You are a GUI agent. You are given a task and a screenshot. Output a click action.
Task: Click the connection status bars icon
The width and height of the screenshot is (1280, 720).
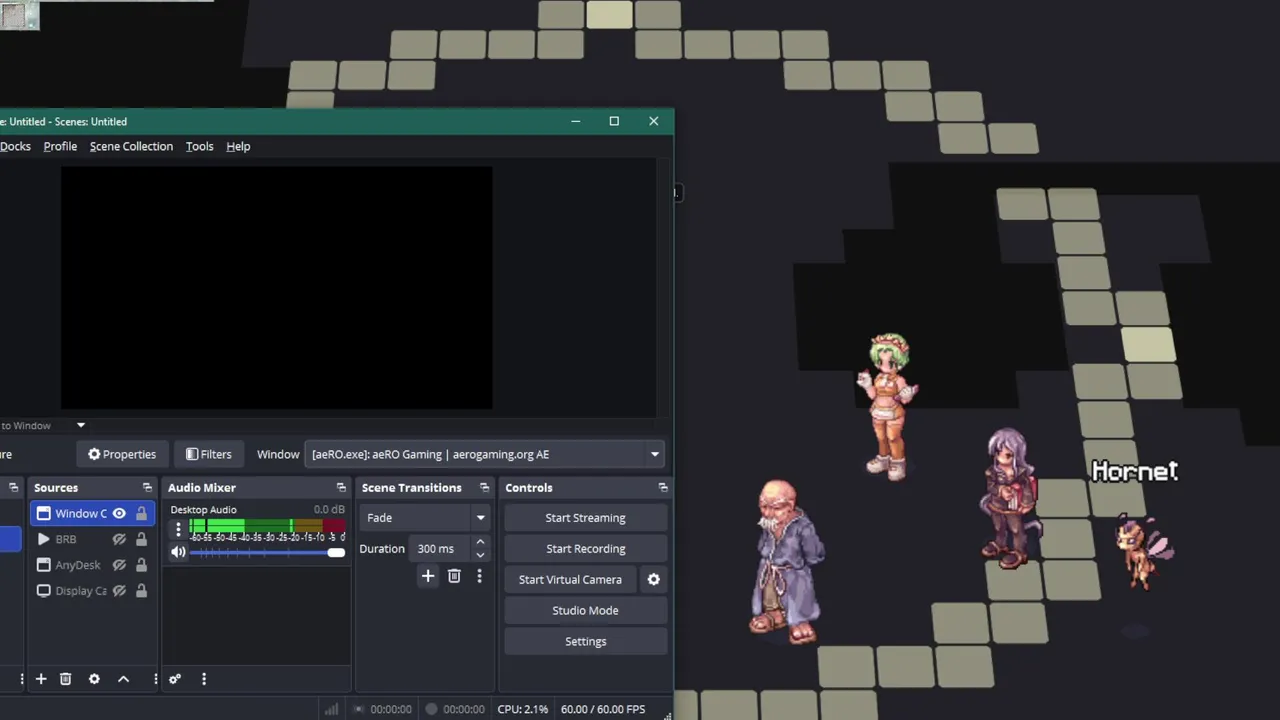(331, 709)
